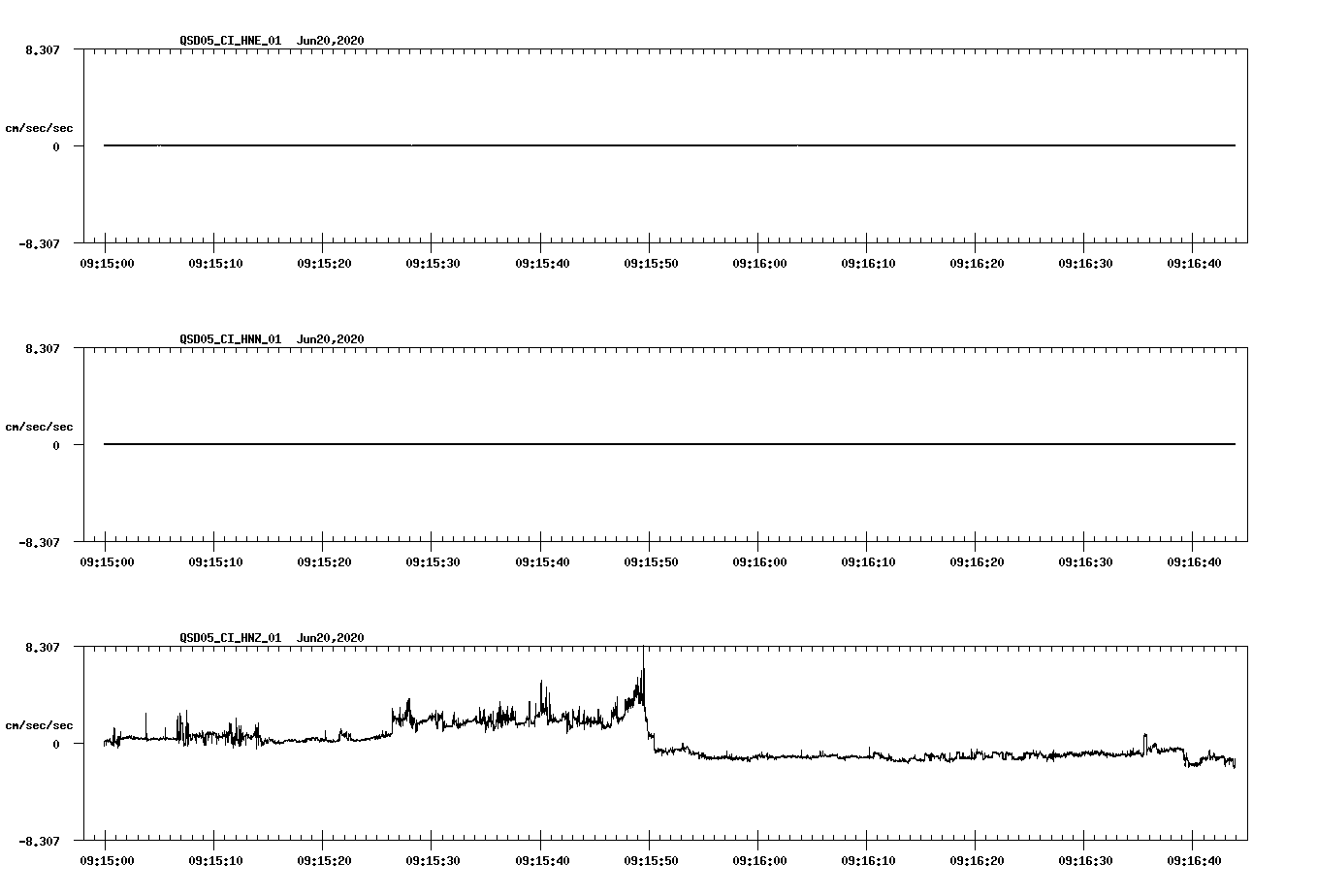The width and height of the screenshot is (1317, 896).
Task: Click the 09:16:30 time label under HNZ plot
Action: click(1083, 860)
